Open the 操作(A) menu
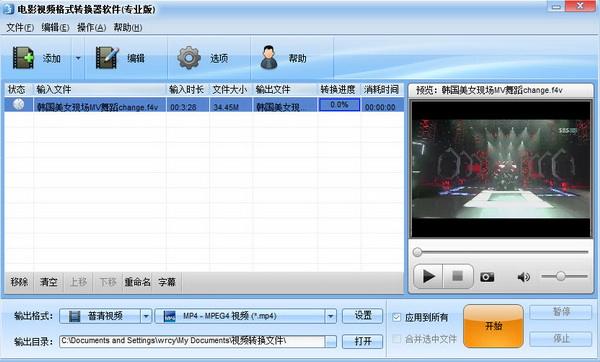600x362 pixels. (x=91, y=27)
